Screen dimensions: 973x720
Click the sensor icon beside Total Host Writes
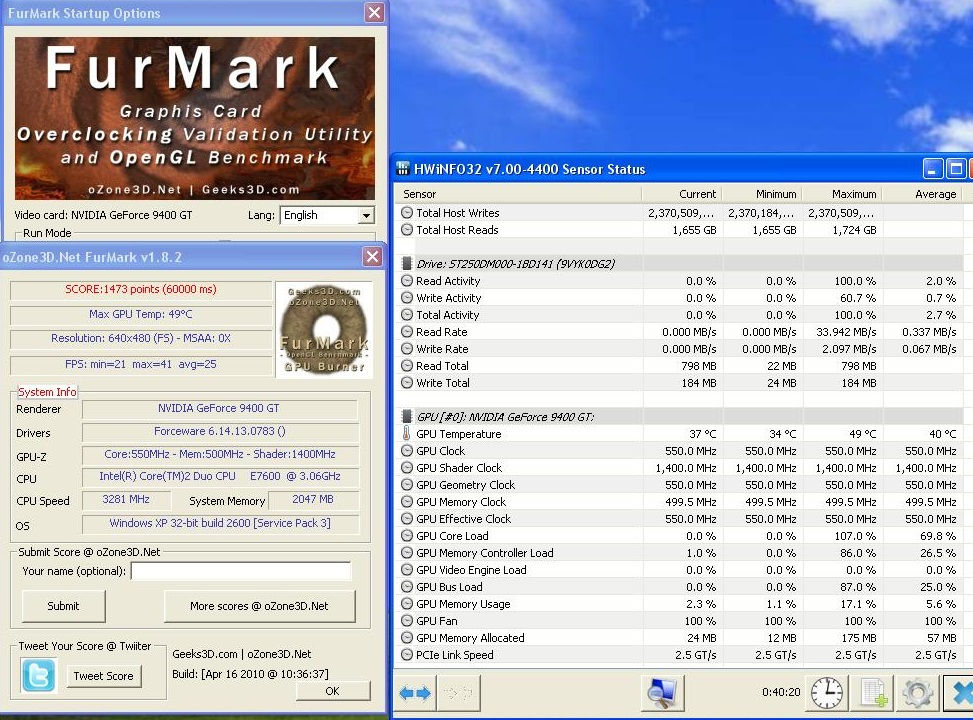[406, 212]
